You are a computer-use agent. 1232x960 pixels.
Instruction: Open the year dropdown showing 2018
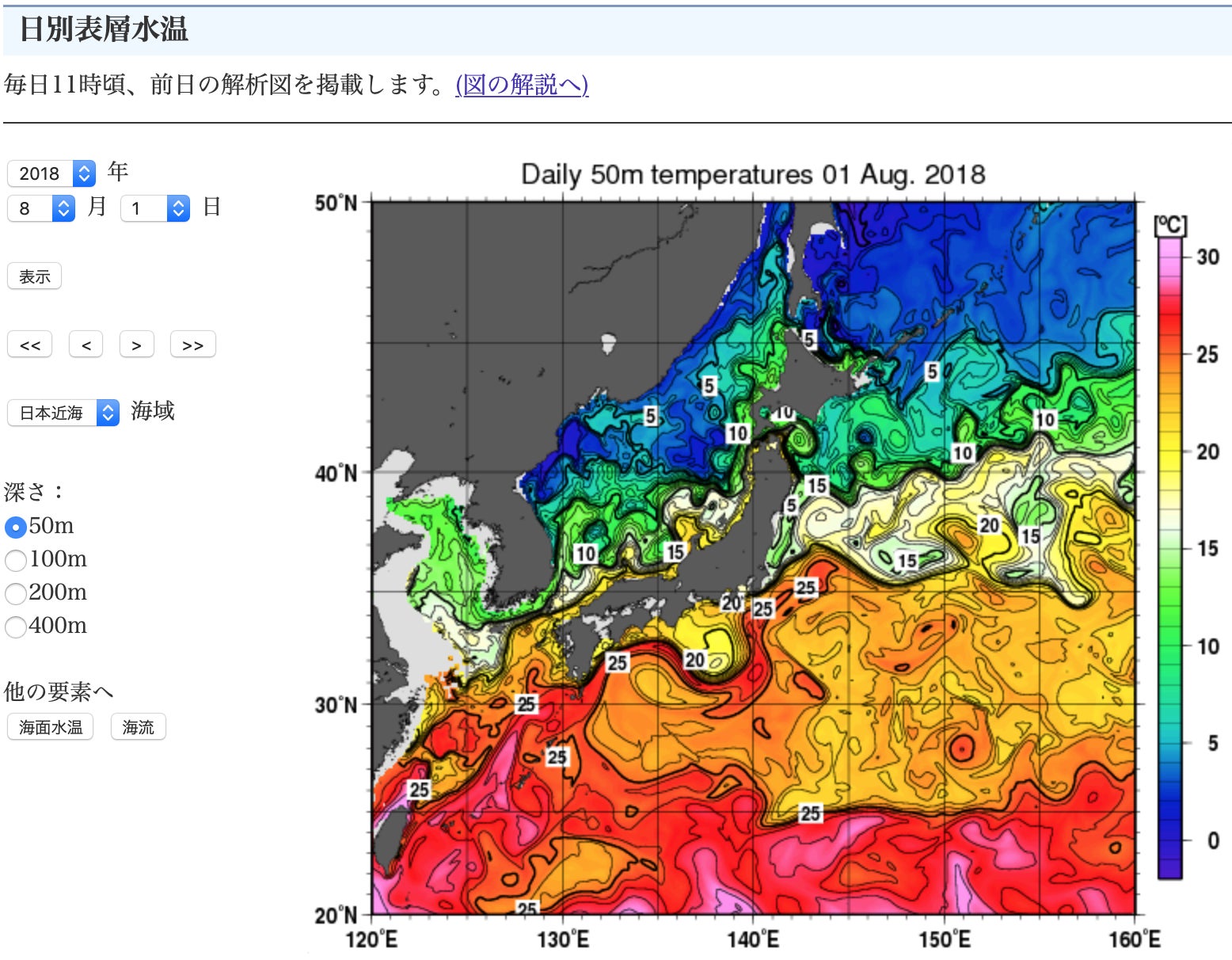[51, 173]
